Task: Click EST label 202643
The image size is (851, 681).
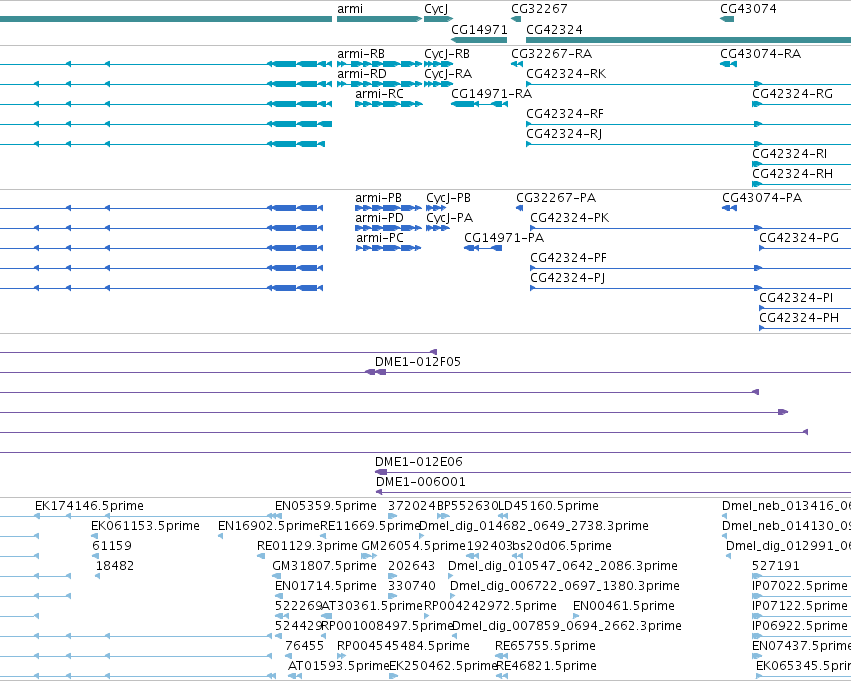Action: pos(411,567)
